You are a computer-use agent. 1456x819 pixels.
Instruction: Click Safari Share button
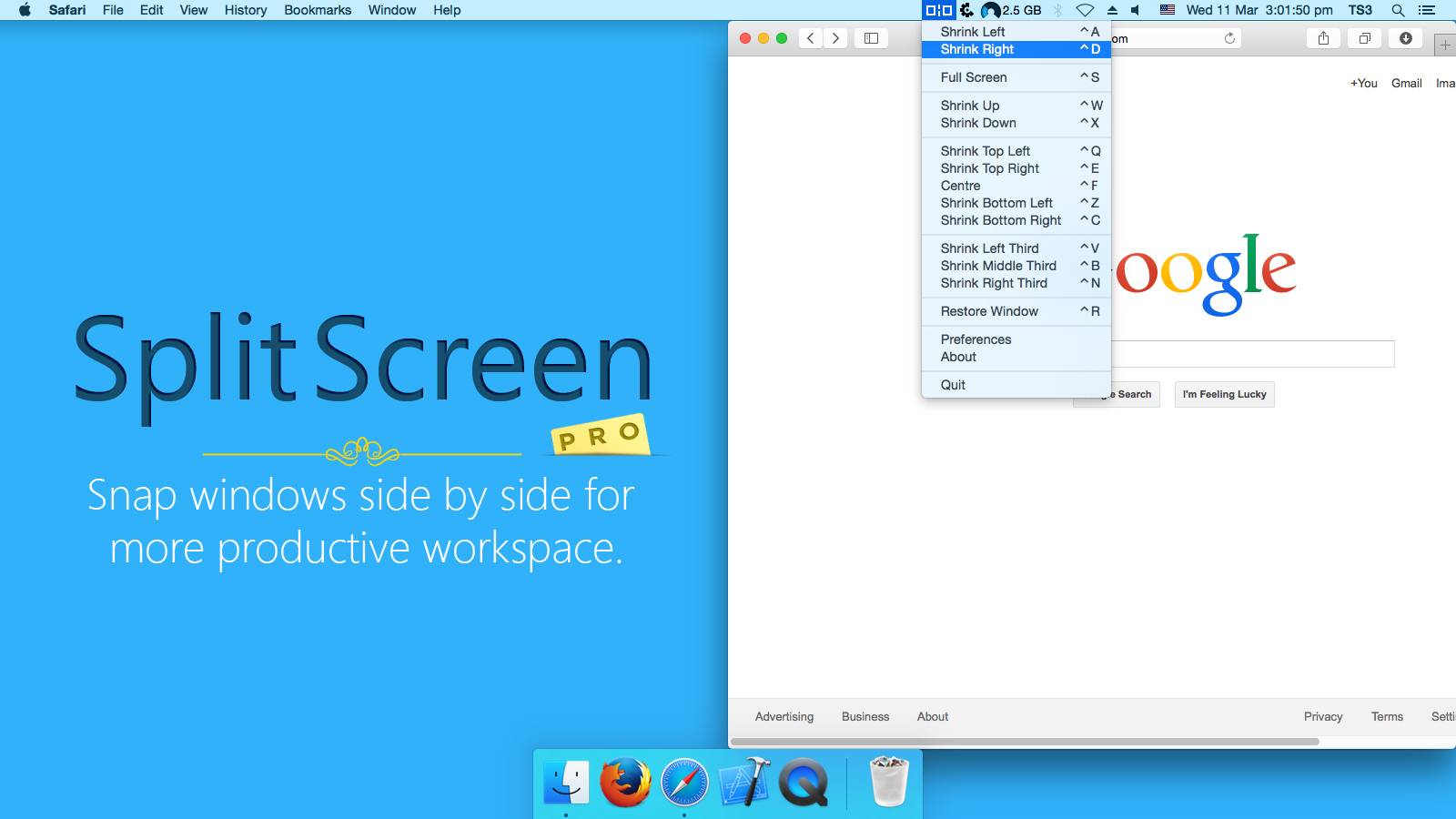[x=1323, y=38]
